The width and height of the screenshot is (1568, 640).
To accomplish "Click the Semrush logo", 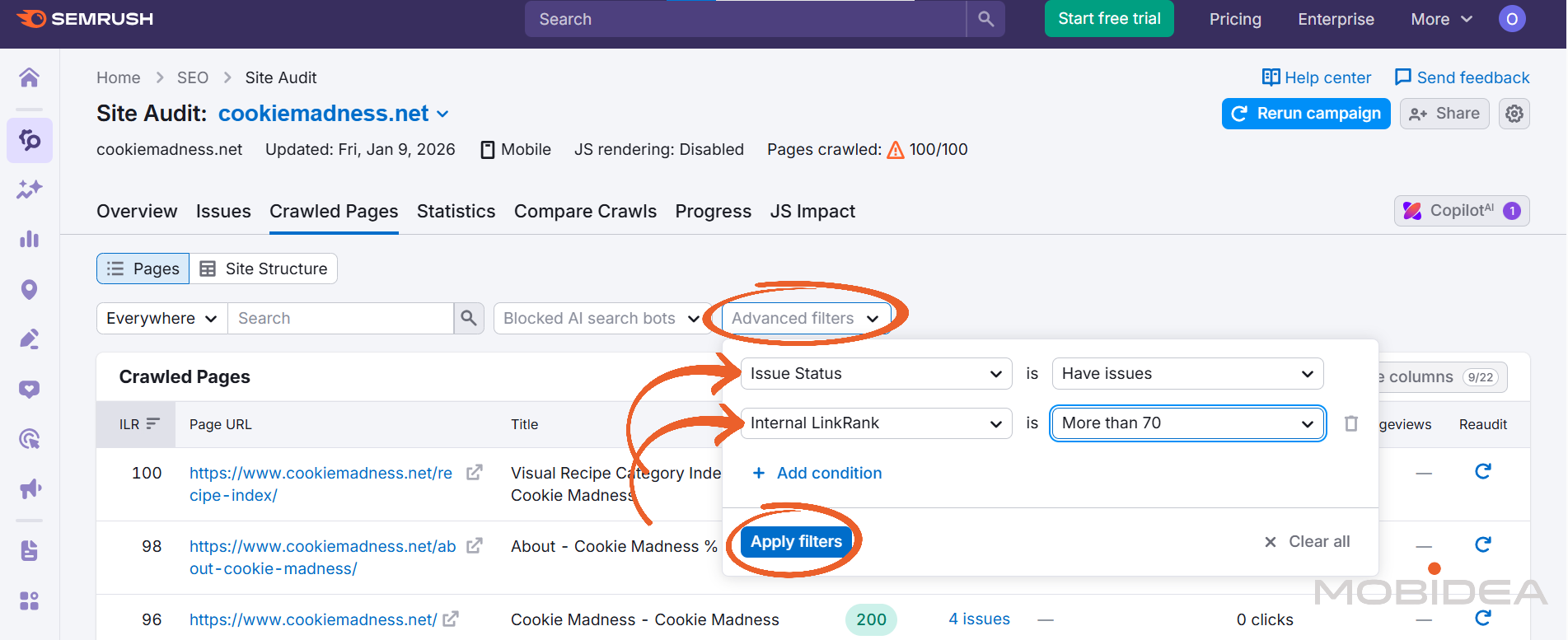I will point(85,18).
